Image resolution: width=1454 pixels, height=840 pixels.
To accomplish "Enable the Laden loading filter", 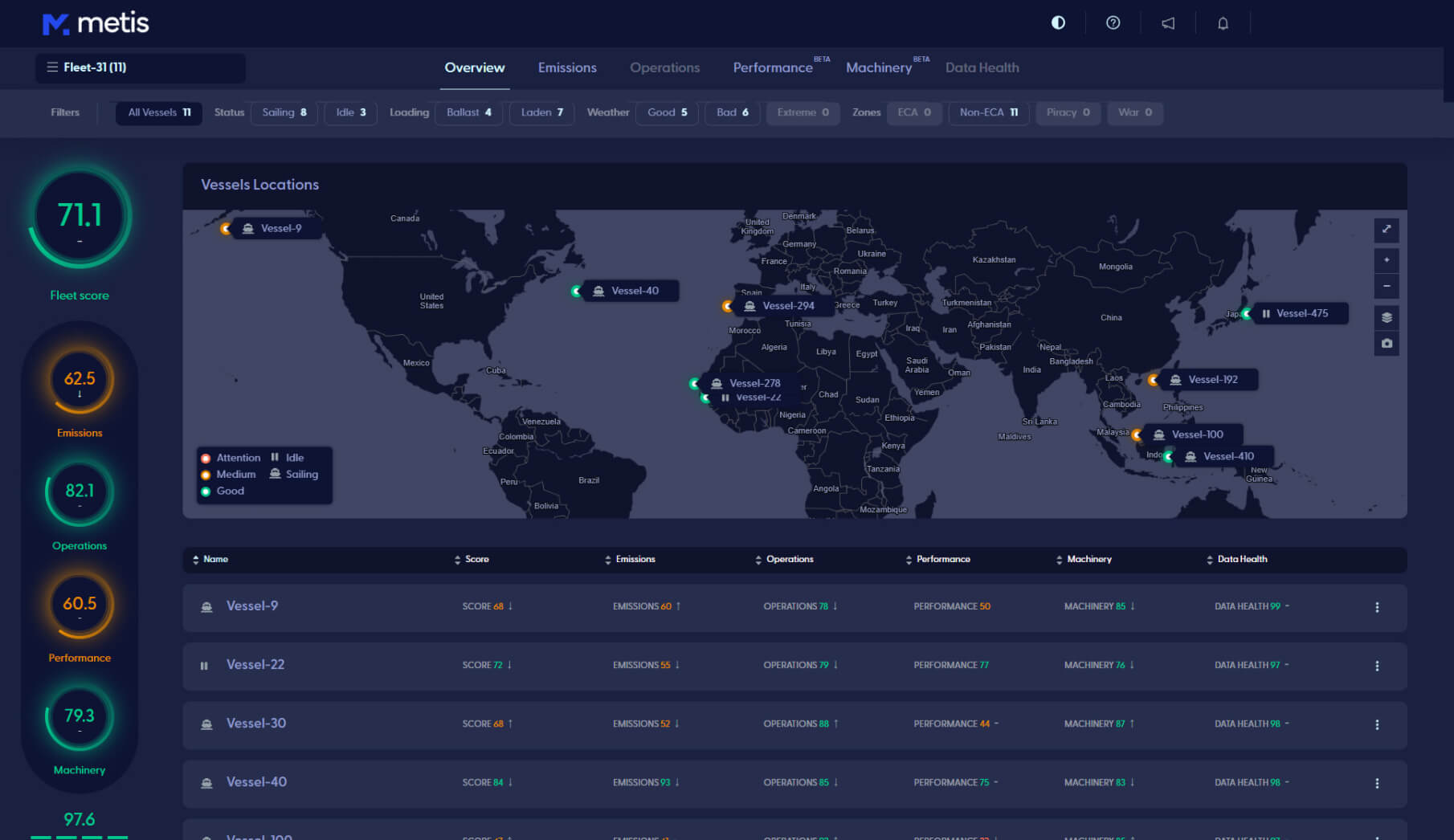I will [541, 112].
